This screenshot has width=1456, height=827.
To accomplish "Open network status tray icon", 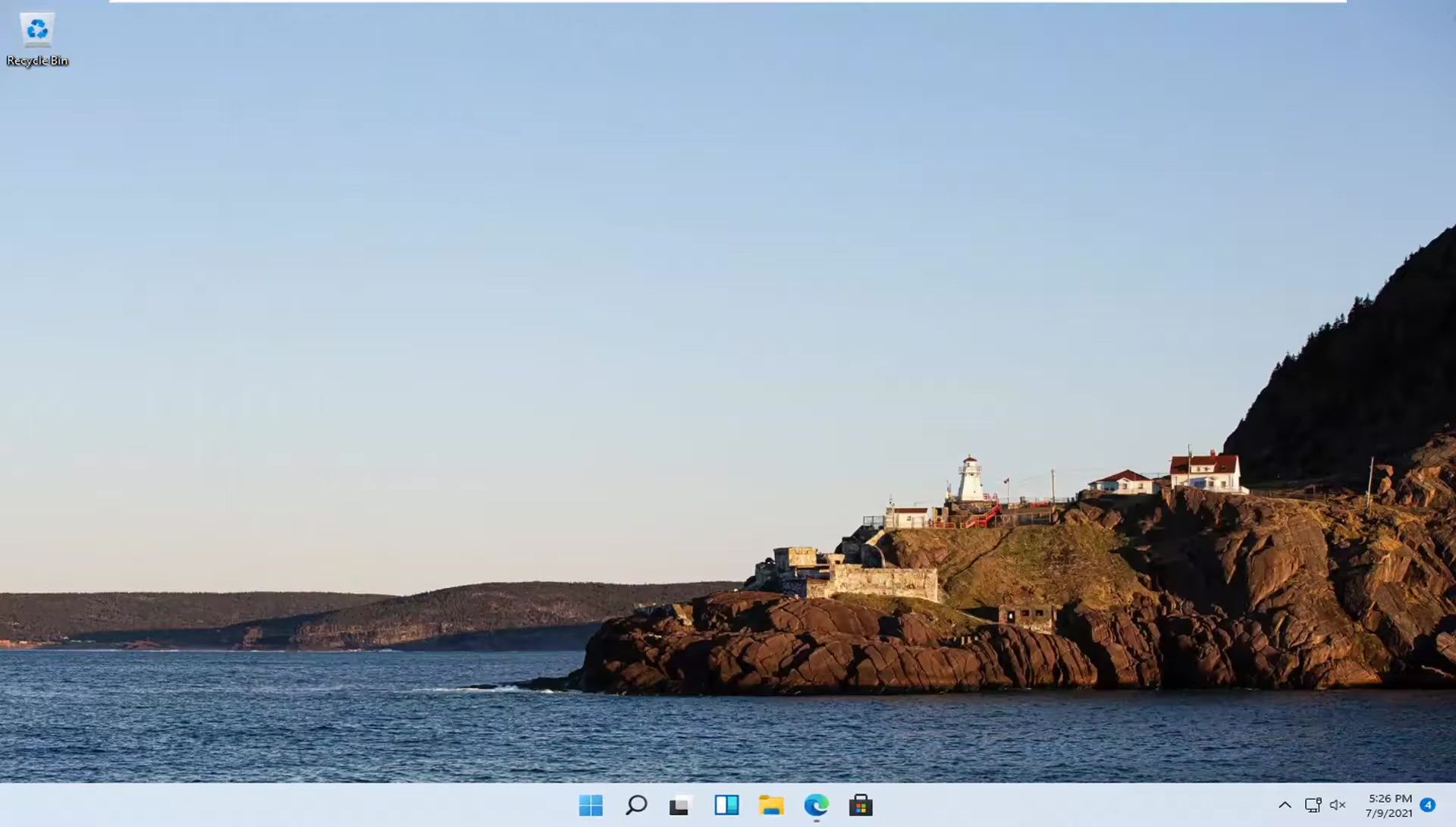I will (1313, 805).
